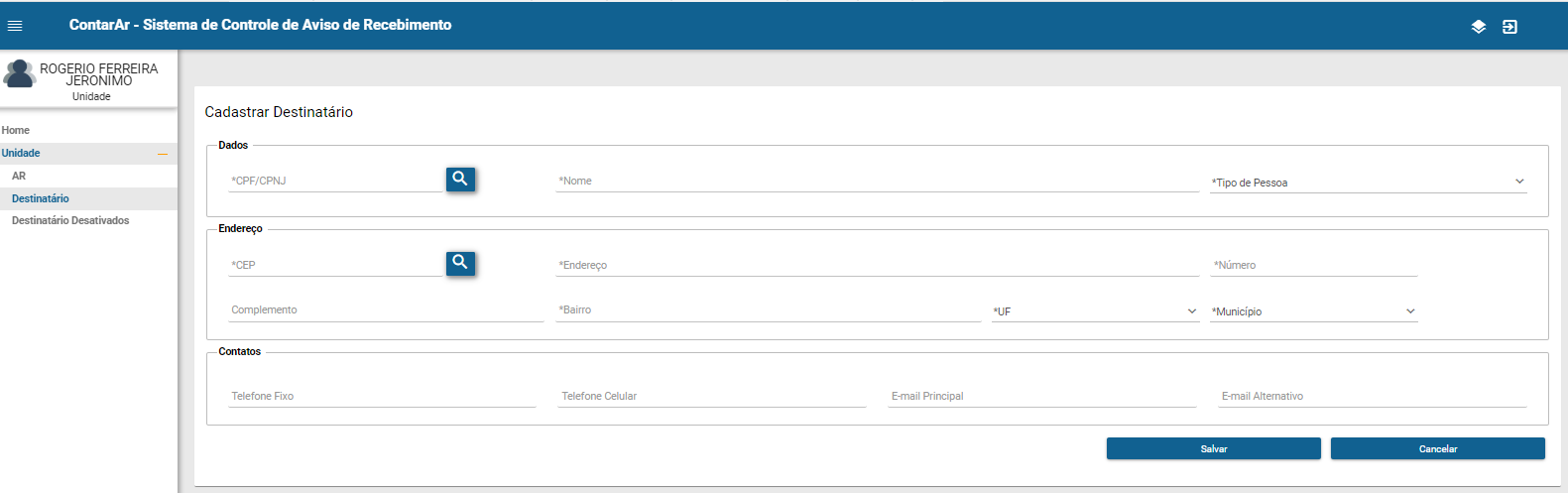The width and height of the screenshot is (1568, 493).
Task: Click the Bairro input field
Action: click(x=768, y=310)
